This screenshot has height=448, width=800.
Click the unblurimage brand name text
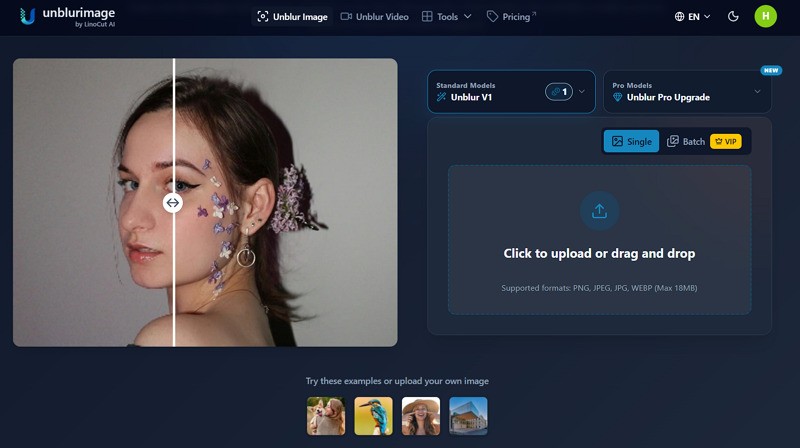[x=79, y=13]
